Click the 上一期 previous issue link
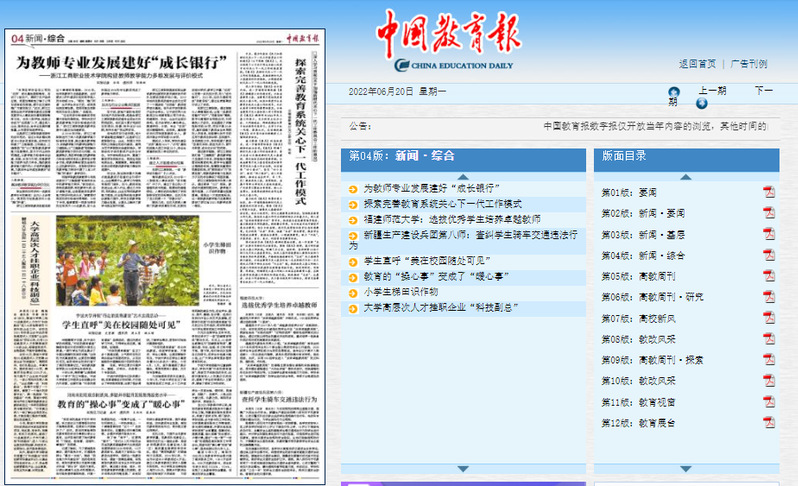The image size is (798, 486). 712,91
